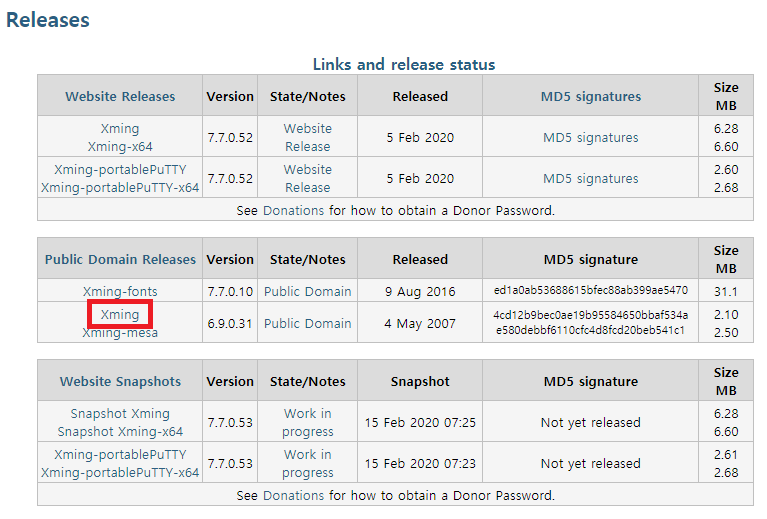Open Xming-portablePuTTY-x64 in Website Snapshots table
This screenshot has width=767, height=519.
coord(120,473)
